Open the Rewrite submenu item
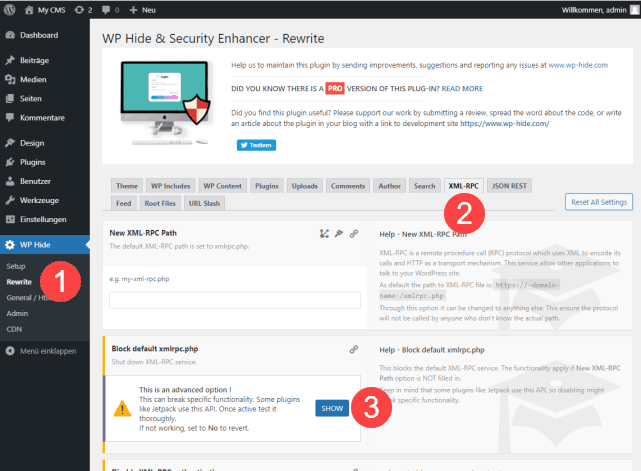This screenshot has width=641, height=471. coord(19,282)
